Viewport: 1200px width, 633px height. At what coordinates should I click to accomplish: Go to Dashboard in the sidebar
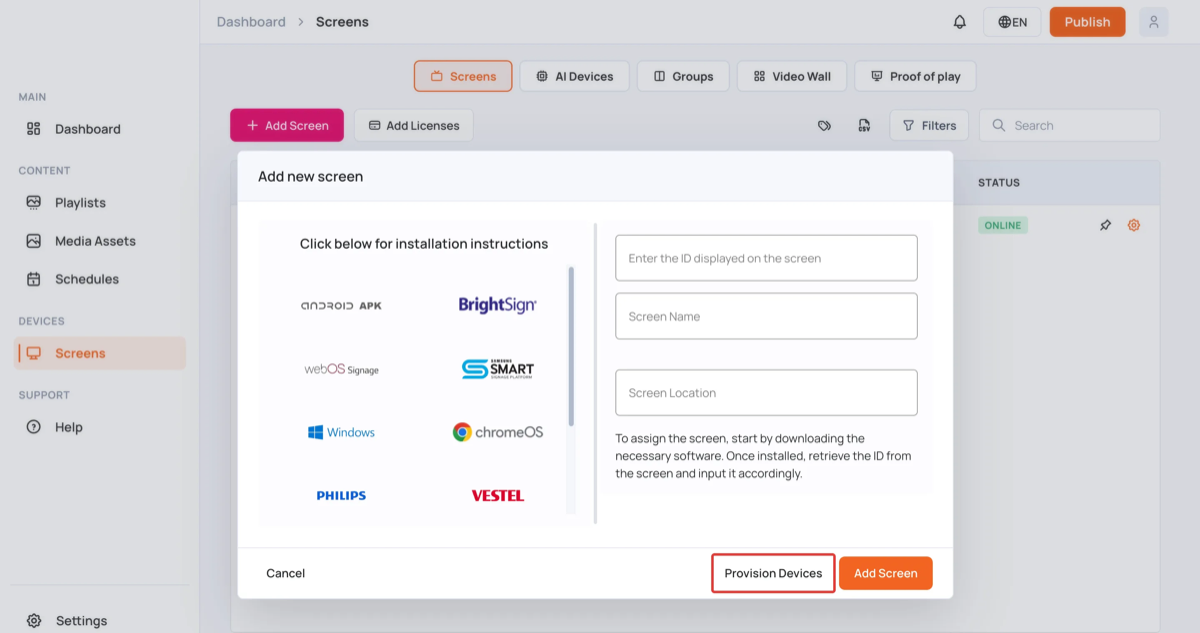click(99, 129)
